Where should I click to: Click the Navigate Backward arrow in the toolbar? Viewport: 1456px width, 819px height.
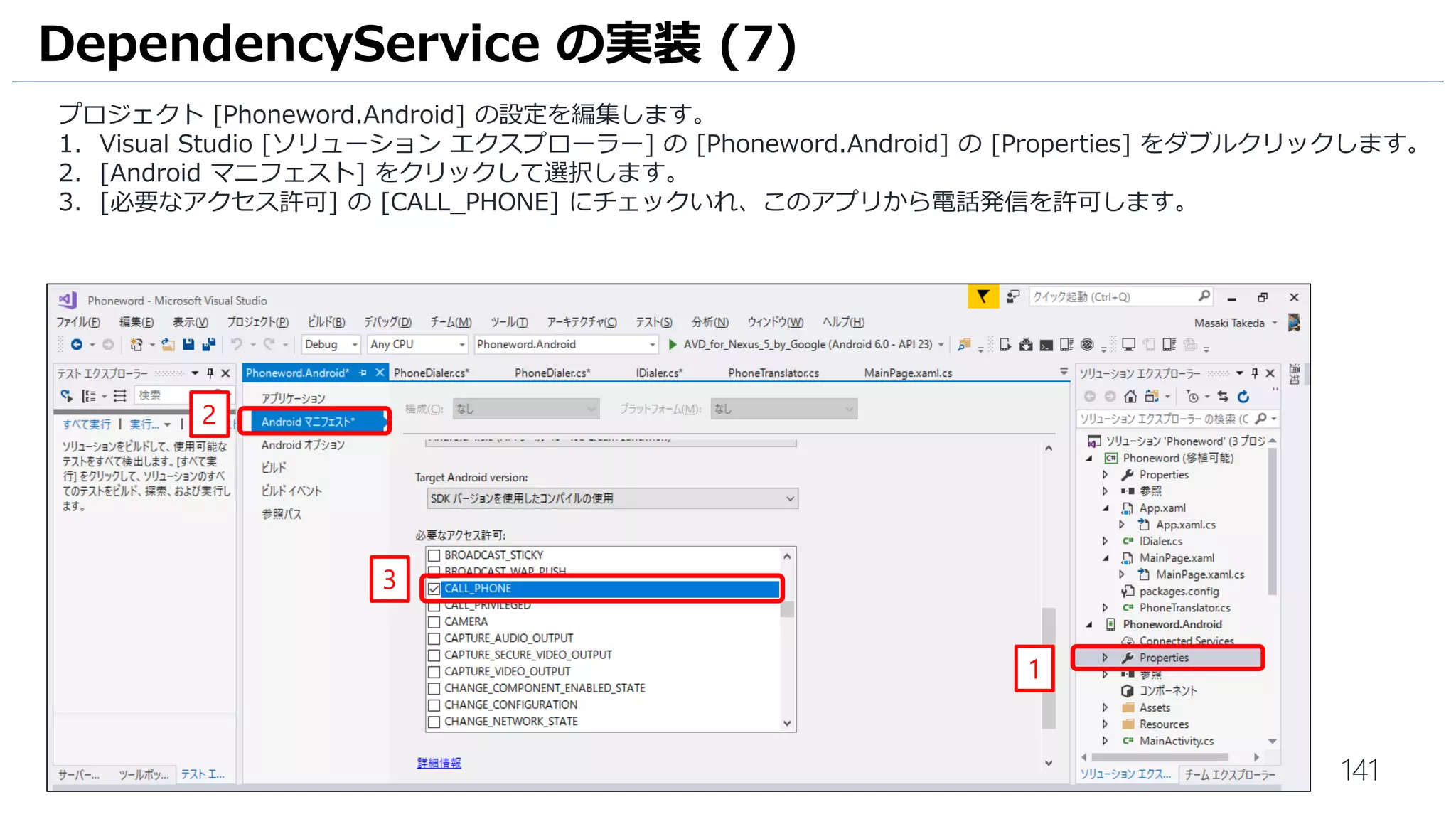77,345
